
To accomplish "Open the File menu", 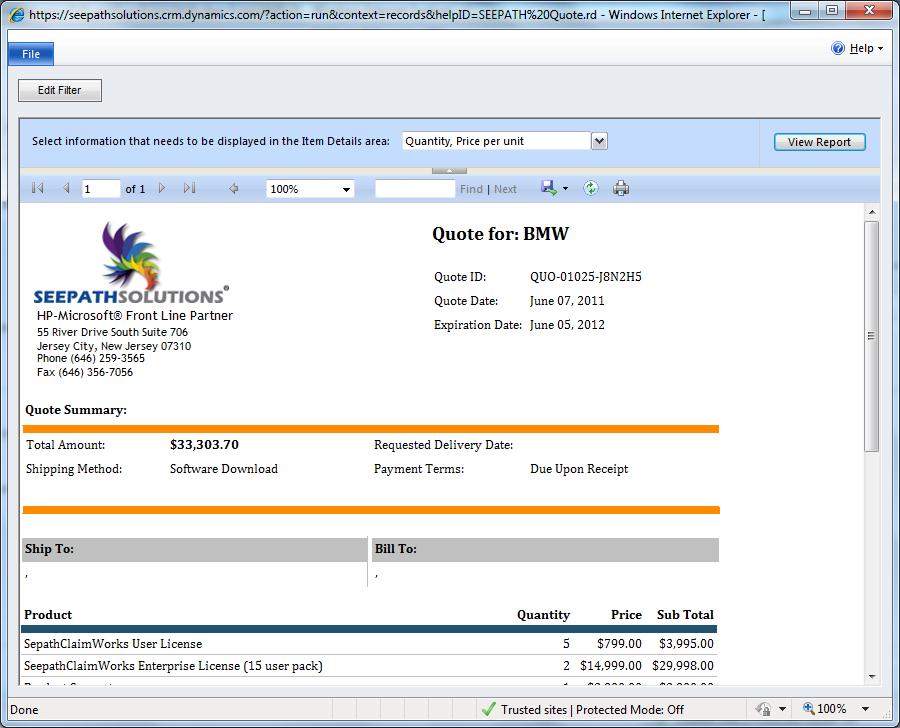I will pyautogui.click(x=31, y=54).
